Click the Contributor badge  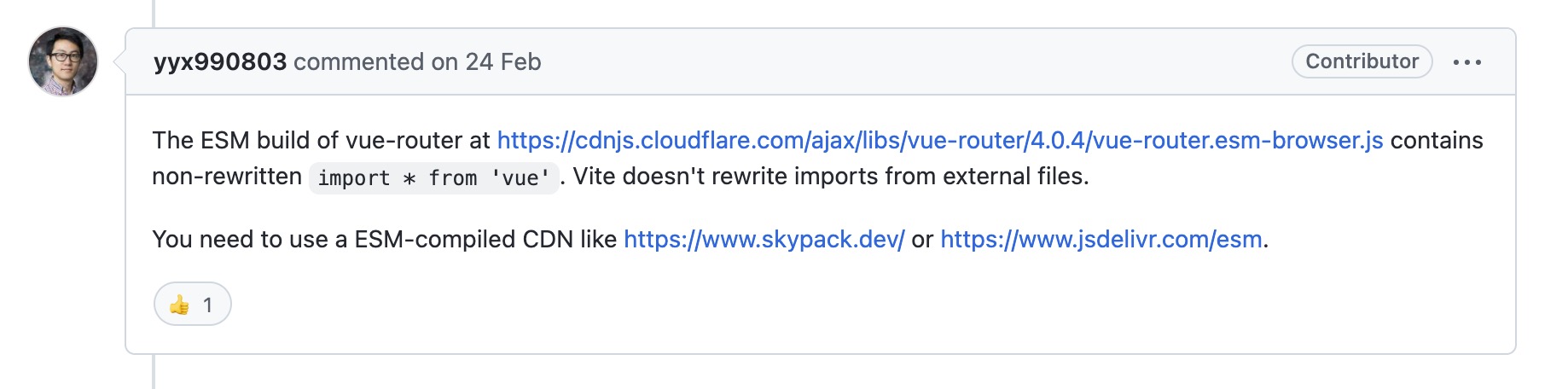[x=1362, y=61]
